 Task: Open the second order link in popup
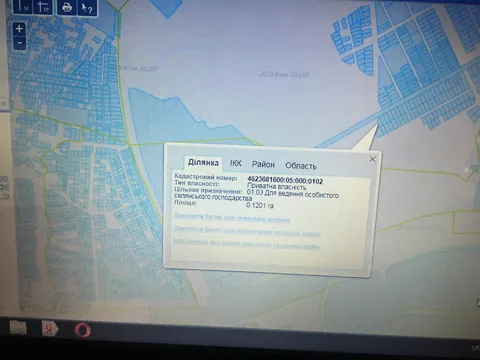pos(247,231)
